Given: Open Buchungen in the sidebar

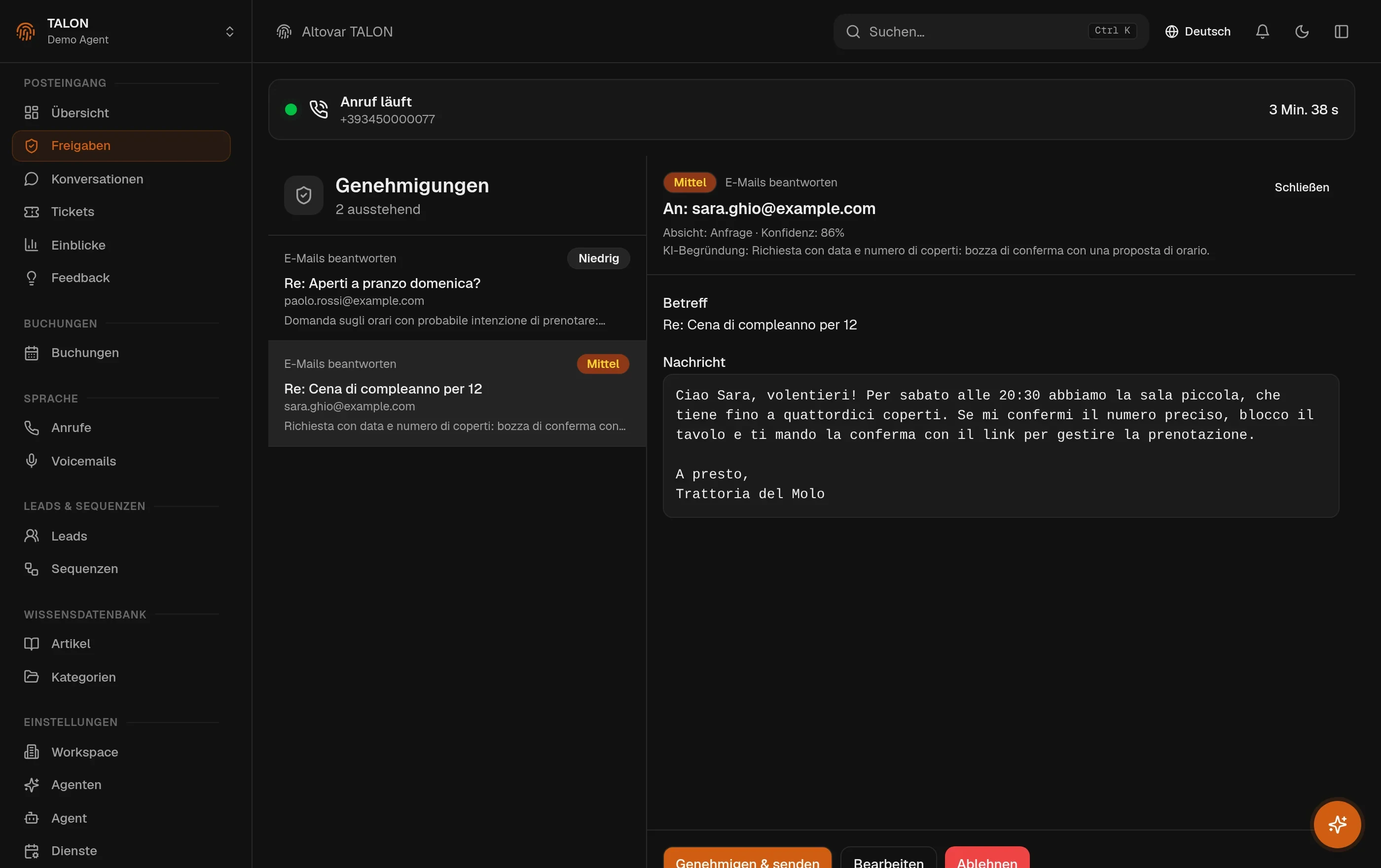Looking at the screenshot, I should coord(121,353).
